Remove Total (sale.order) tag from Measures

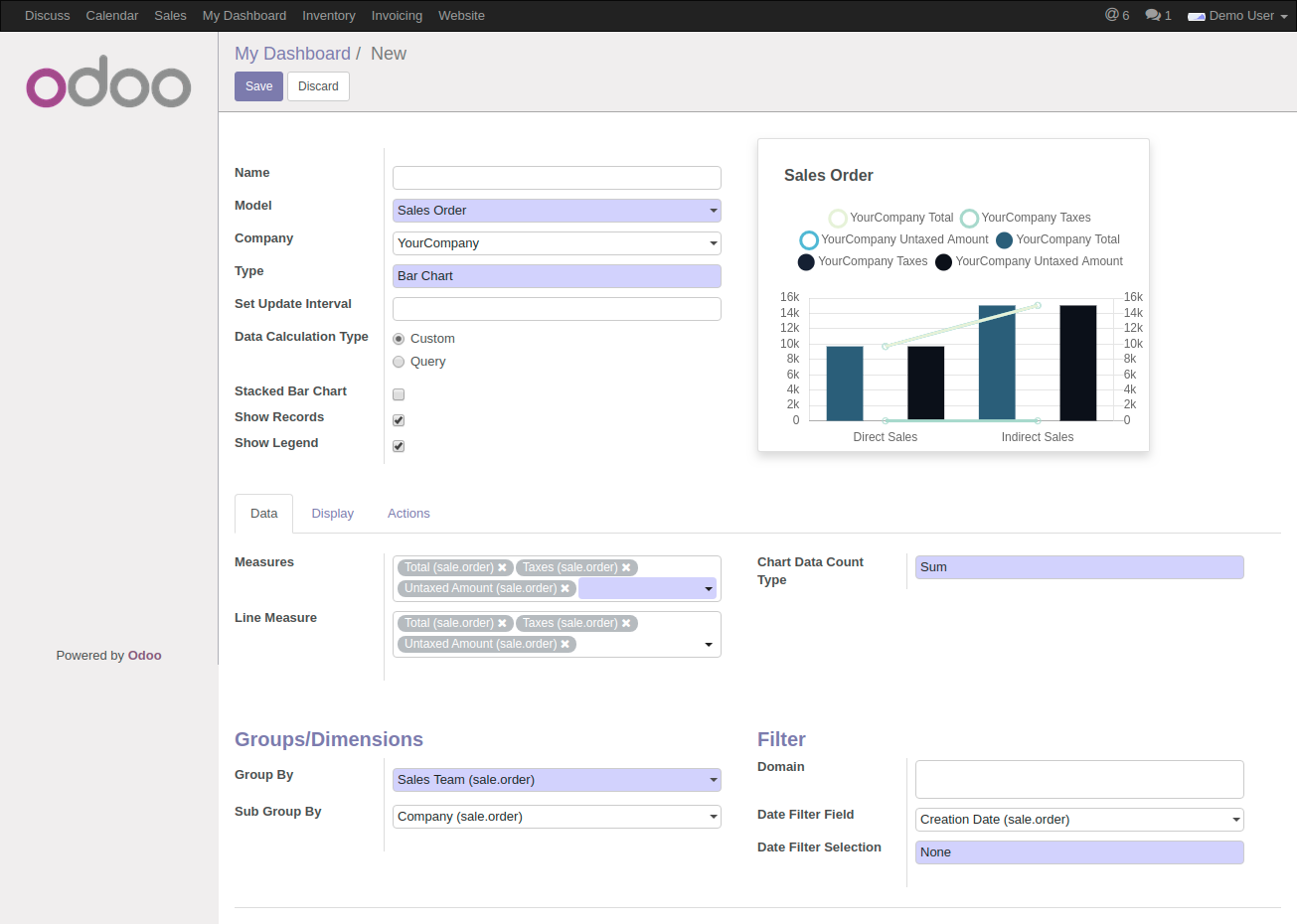pos(502,567)
